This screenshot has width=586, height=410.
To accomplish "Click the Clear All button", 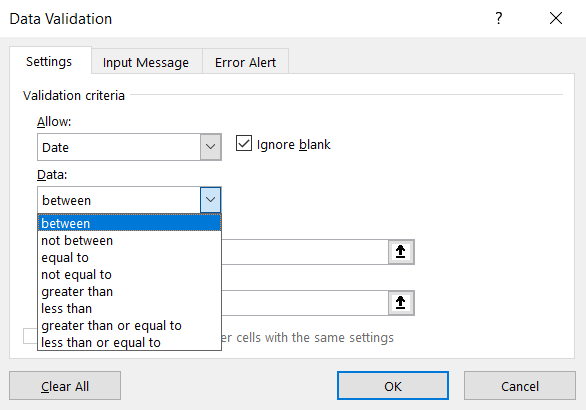I will point(65,386).
